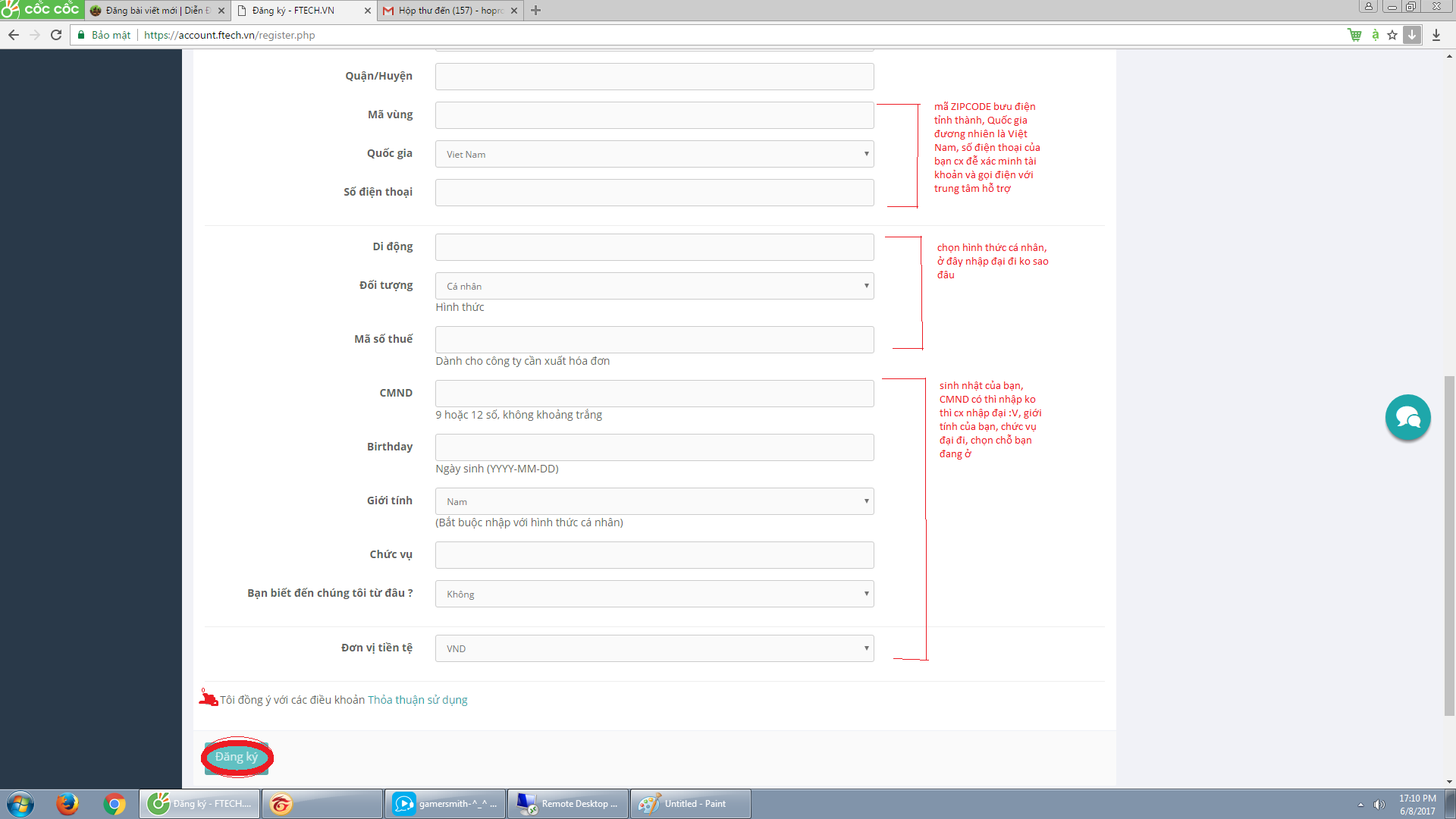Image resolution: width=1456 pixels, height=819 pixels.
Task: Switch to the Gmail Hộp thư đến tab
Action: click(447, 11)
